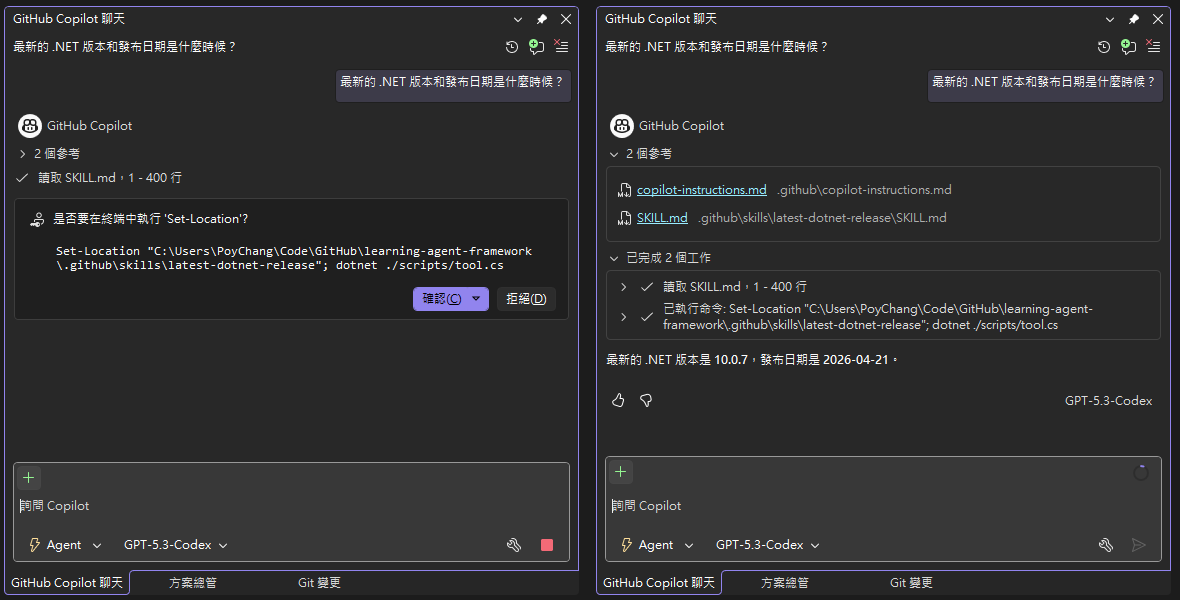This screenshot has height=600, width=1180.
Task: Select GitHub Copilot 聊天 tab in left panel
Action: 67,583
